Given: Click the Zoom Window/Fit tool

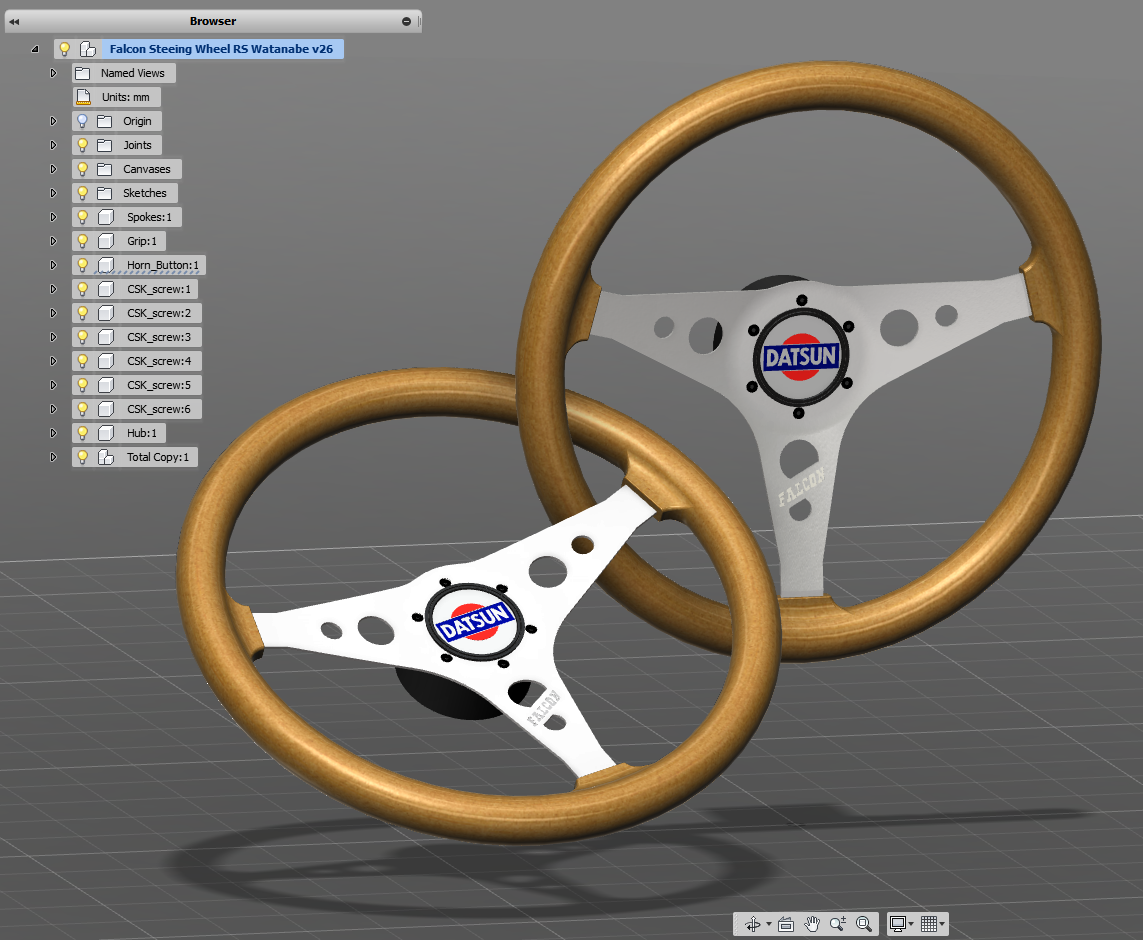Looking at the screenshot, I should (x=864, y=924).
